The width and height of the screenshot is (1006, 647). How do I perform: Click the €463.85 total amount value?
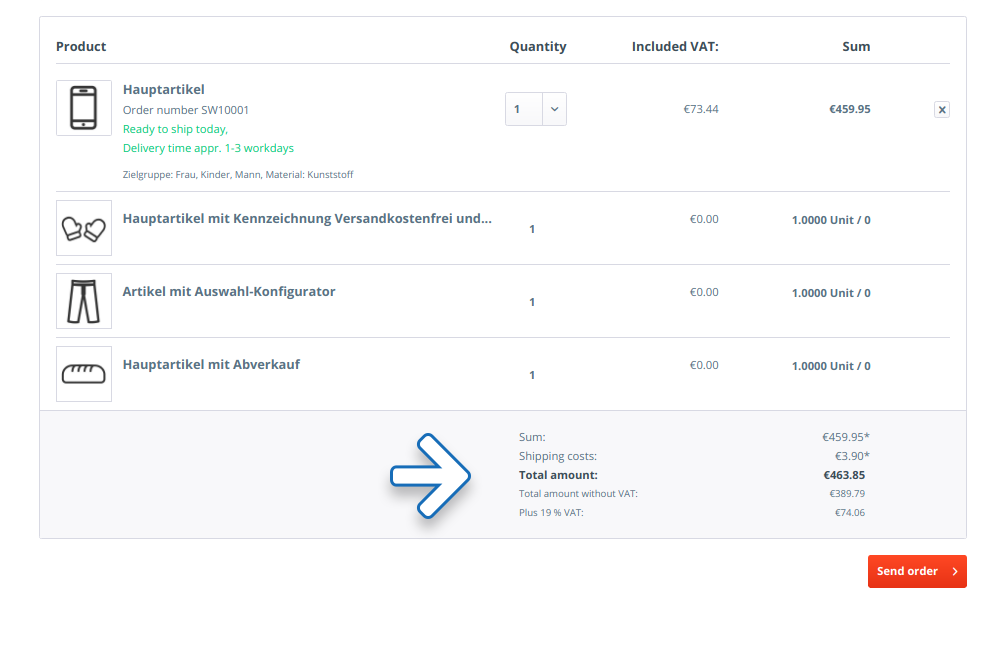[844, 476]
